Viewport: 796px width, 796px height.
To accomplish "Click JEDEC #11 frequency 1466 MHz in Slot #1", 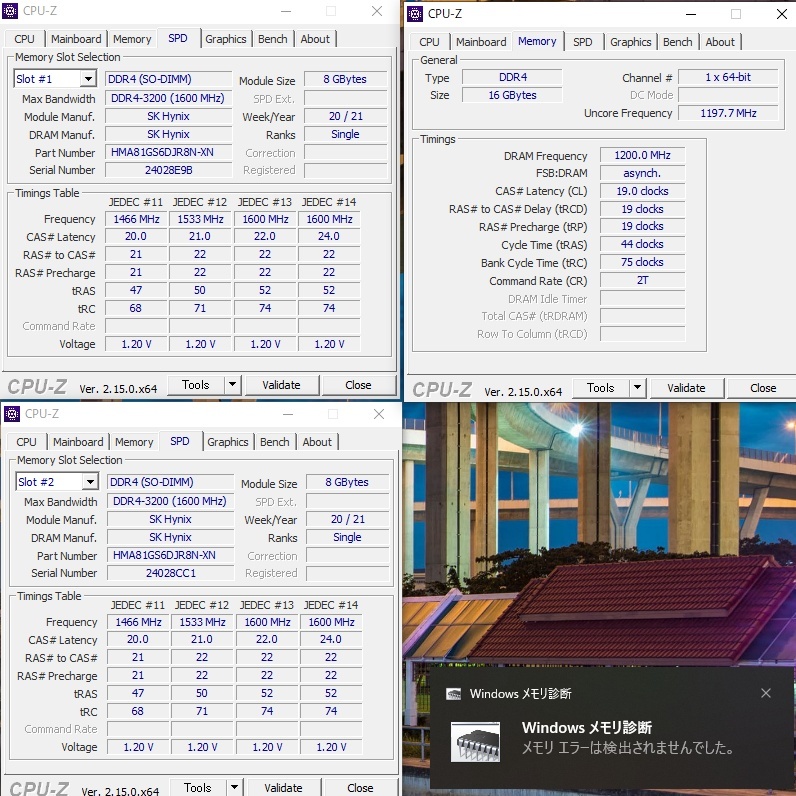I will (136, 219).
